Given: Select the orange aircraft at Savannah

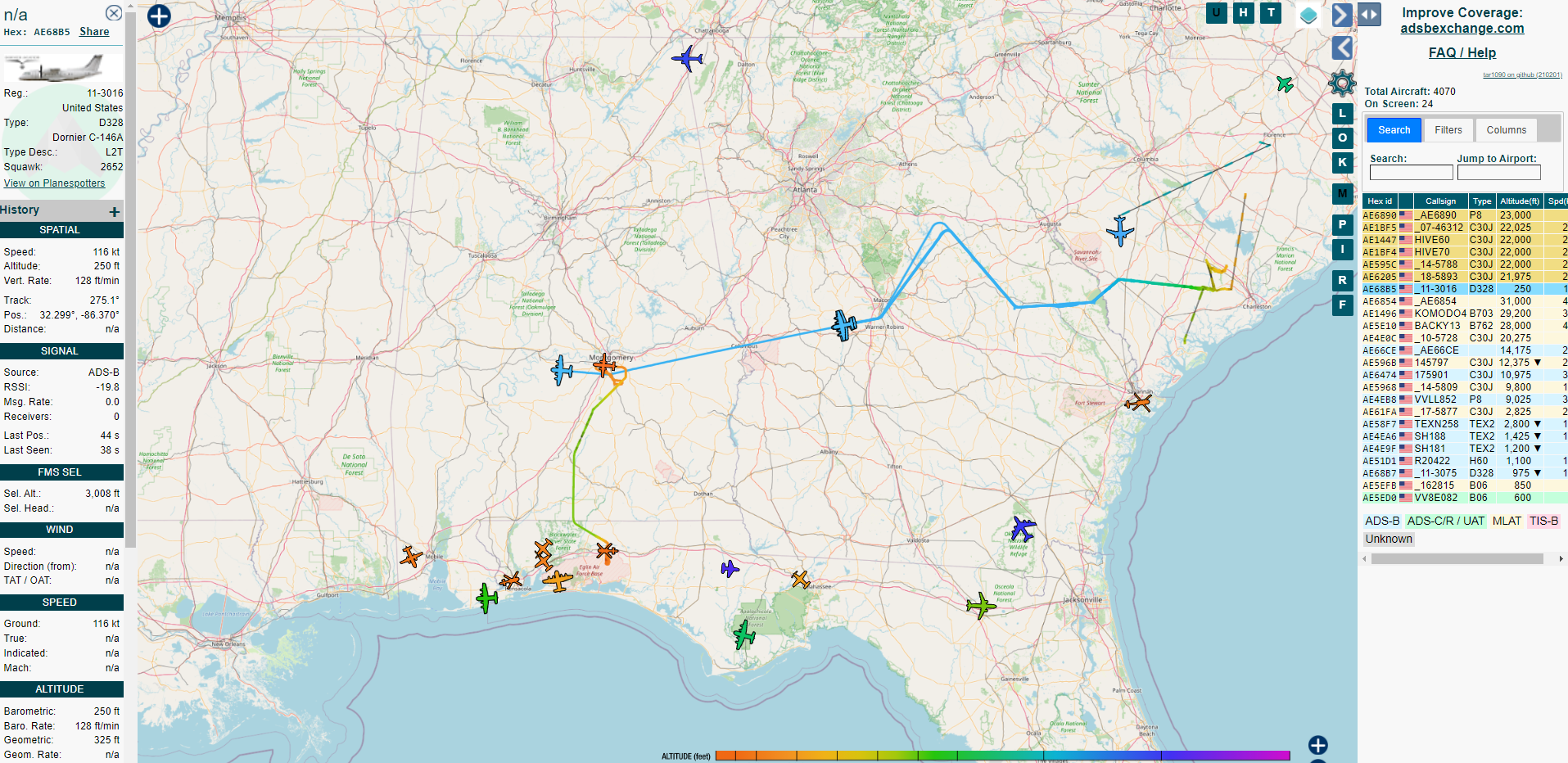Looking at the screenshot, I should click(x=1138, y=402).
